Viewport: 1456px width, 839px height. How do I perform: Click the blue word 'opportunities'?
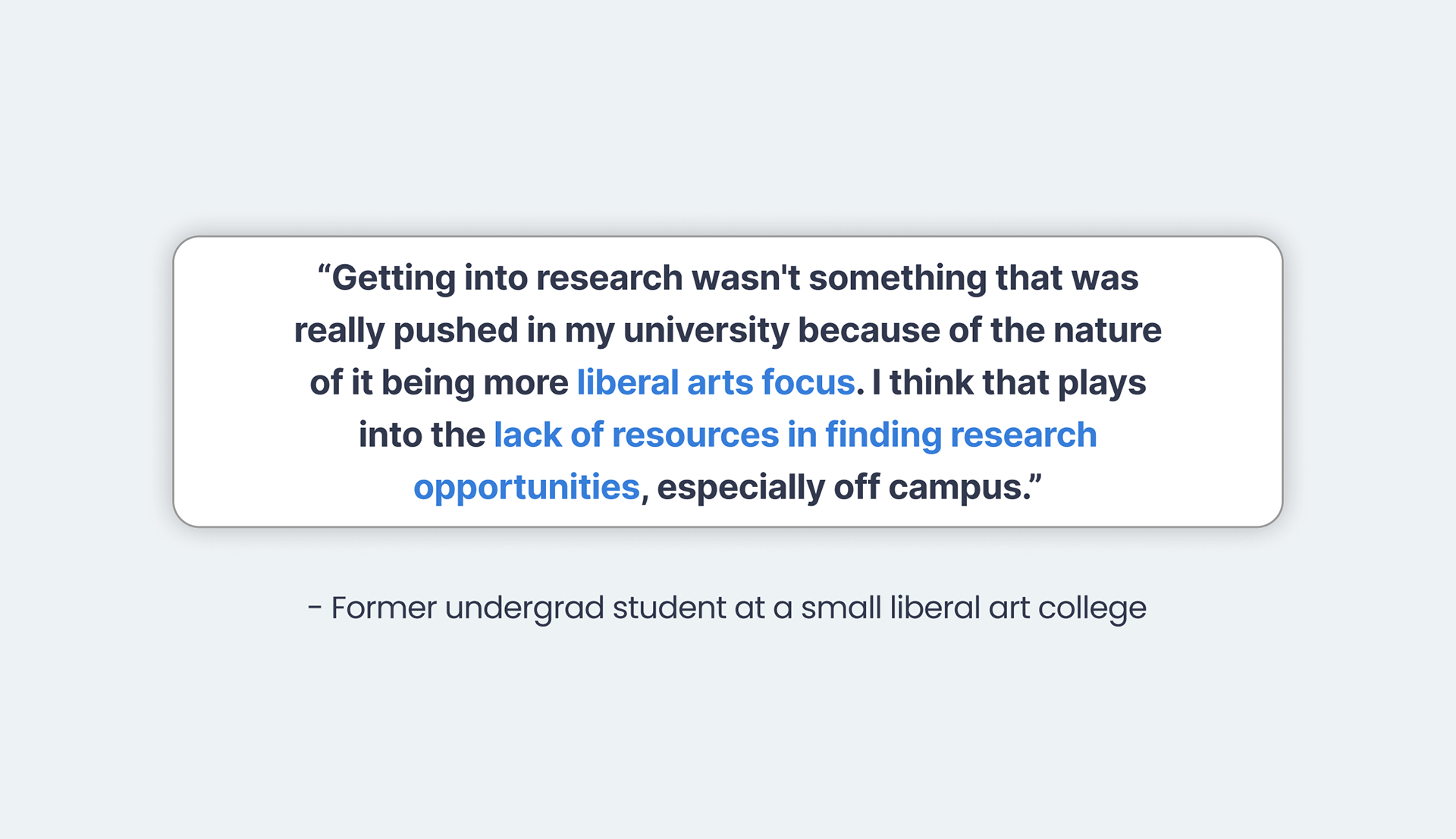coord(526,487)
